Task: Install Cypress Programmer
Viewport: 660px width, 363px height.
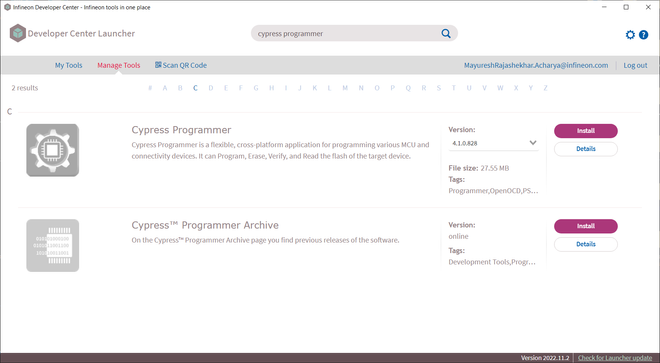Action: click(585, 131)
